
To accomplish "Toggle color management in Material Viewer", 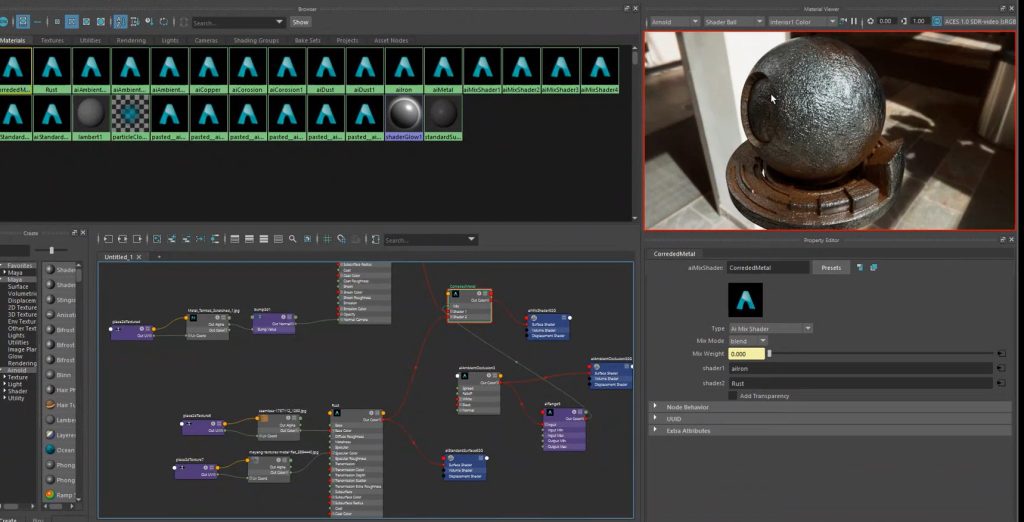I will (x=936, y=22).
